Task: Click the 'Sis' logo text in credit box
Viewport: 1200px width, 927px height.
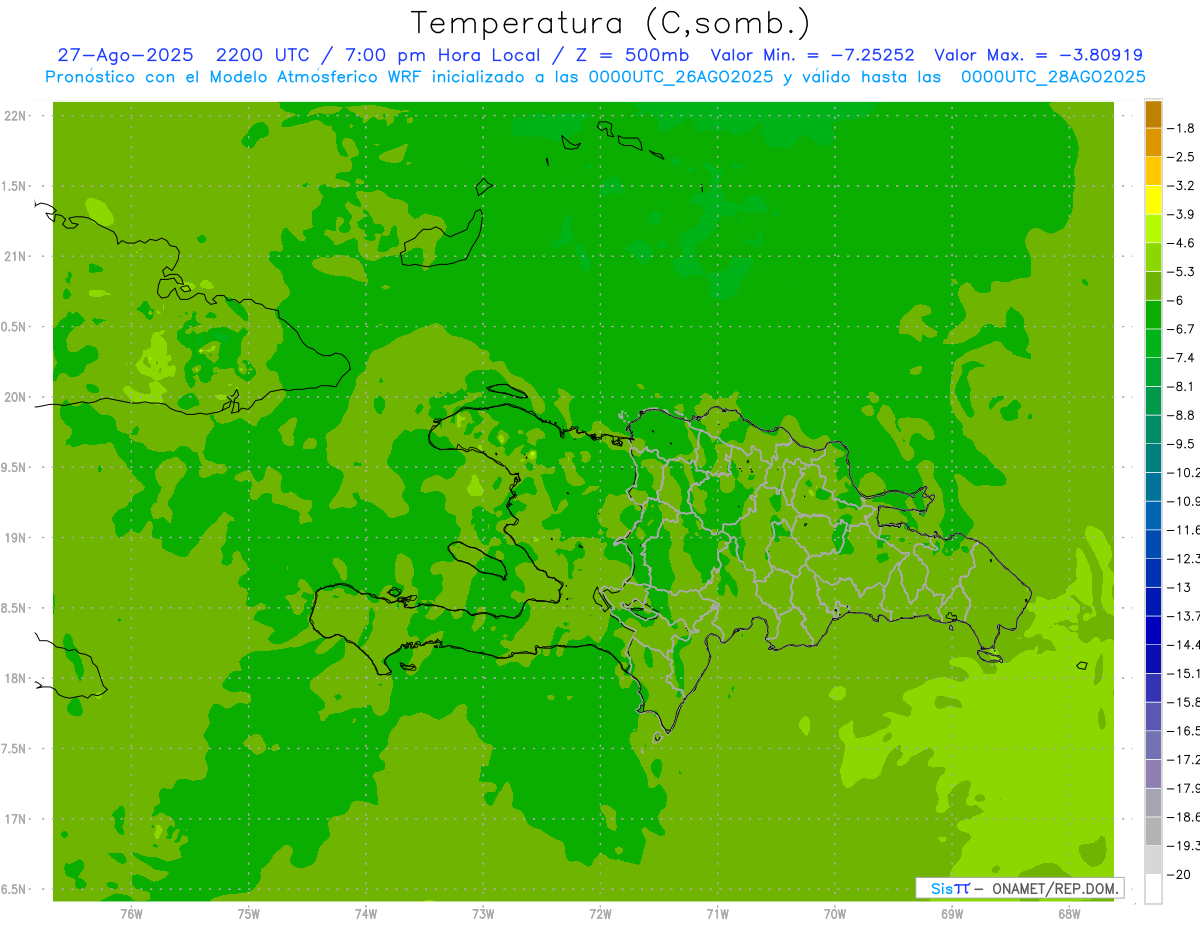Action: [x=942, y=888]
